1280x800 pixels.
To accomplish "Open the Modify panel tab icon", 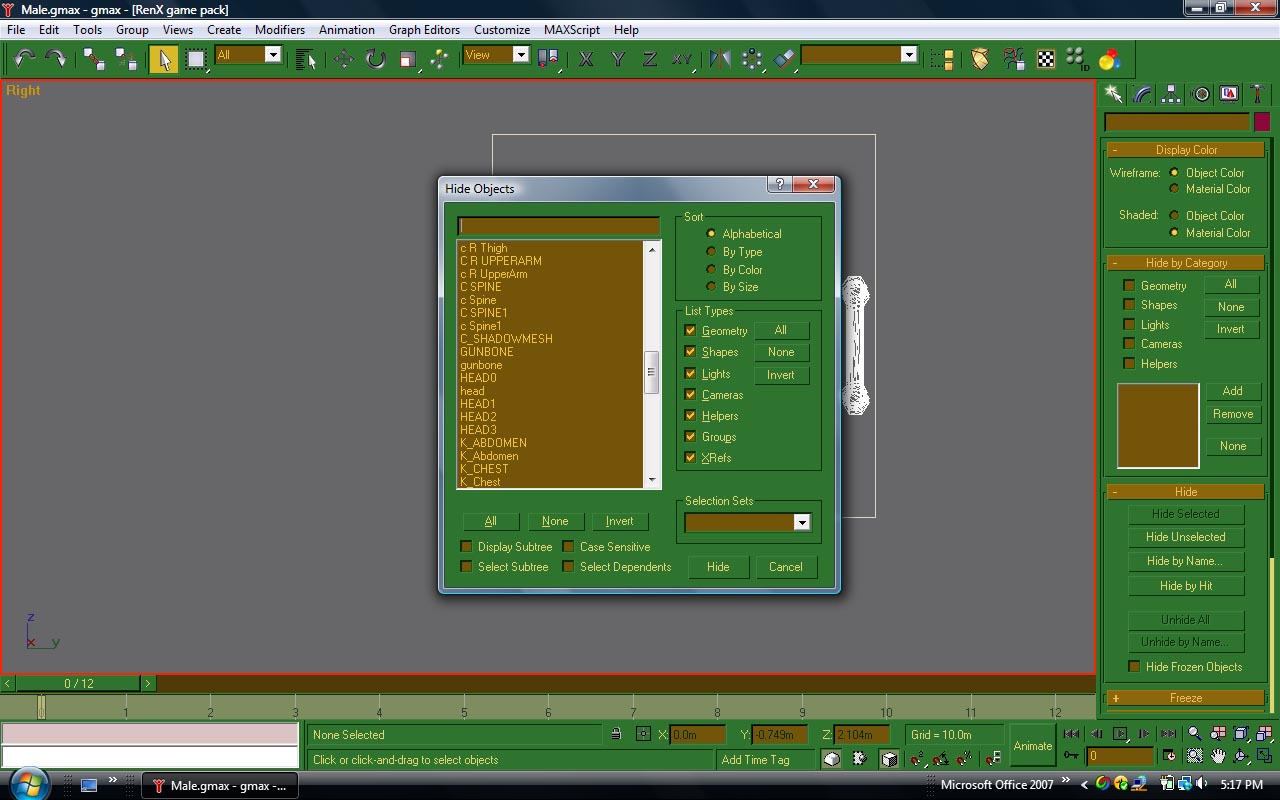I will click(1142, 94).
